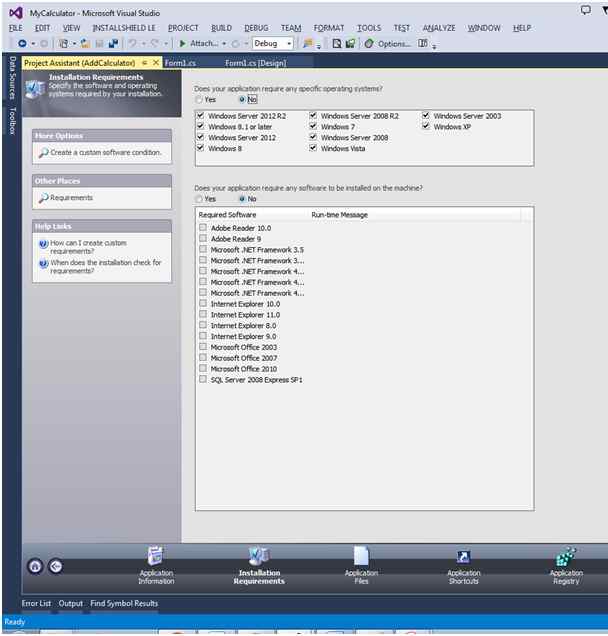Open the TOOLS menu
Screen dimensions: 608x636
click(x=369, y=28)
